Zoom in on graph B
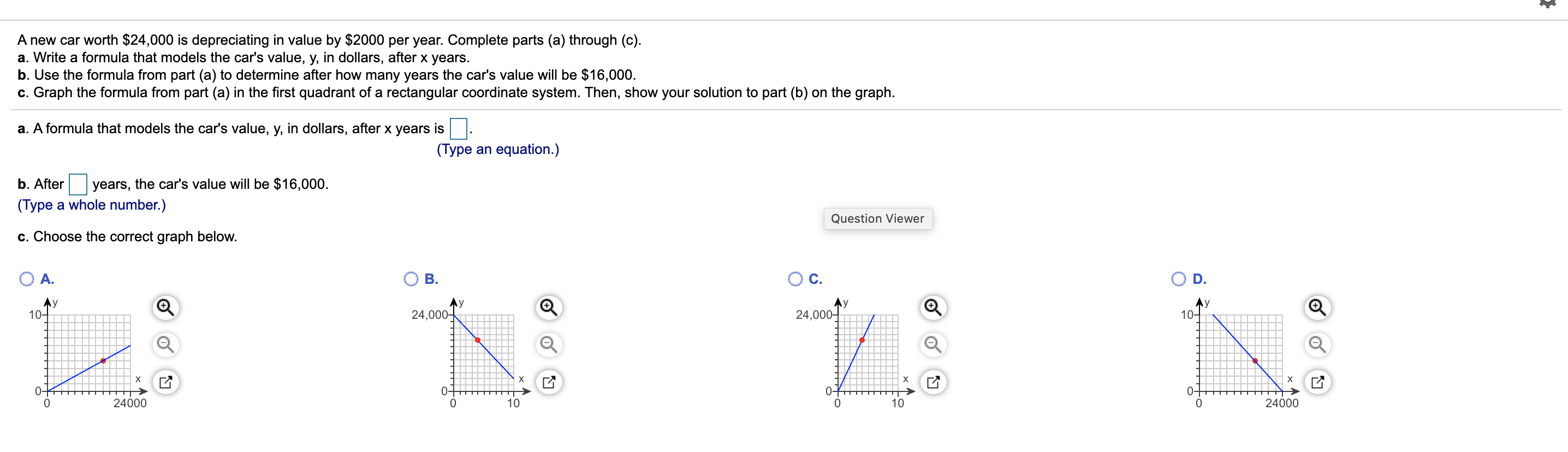The image size is (1568, 452). click(x=549, y=307)
